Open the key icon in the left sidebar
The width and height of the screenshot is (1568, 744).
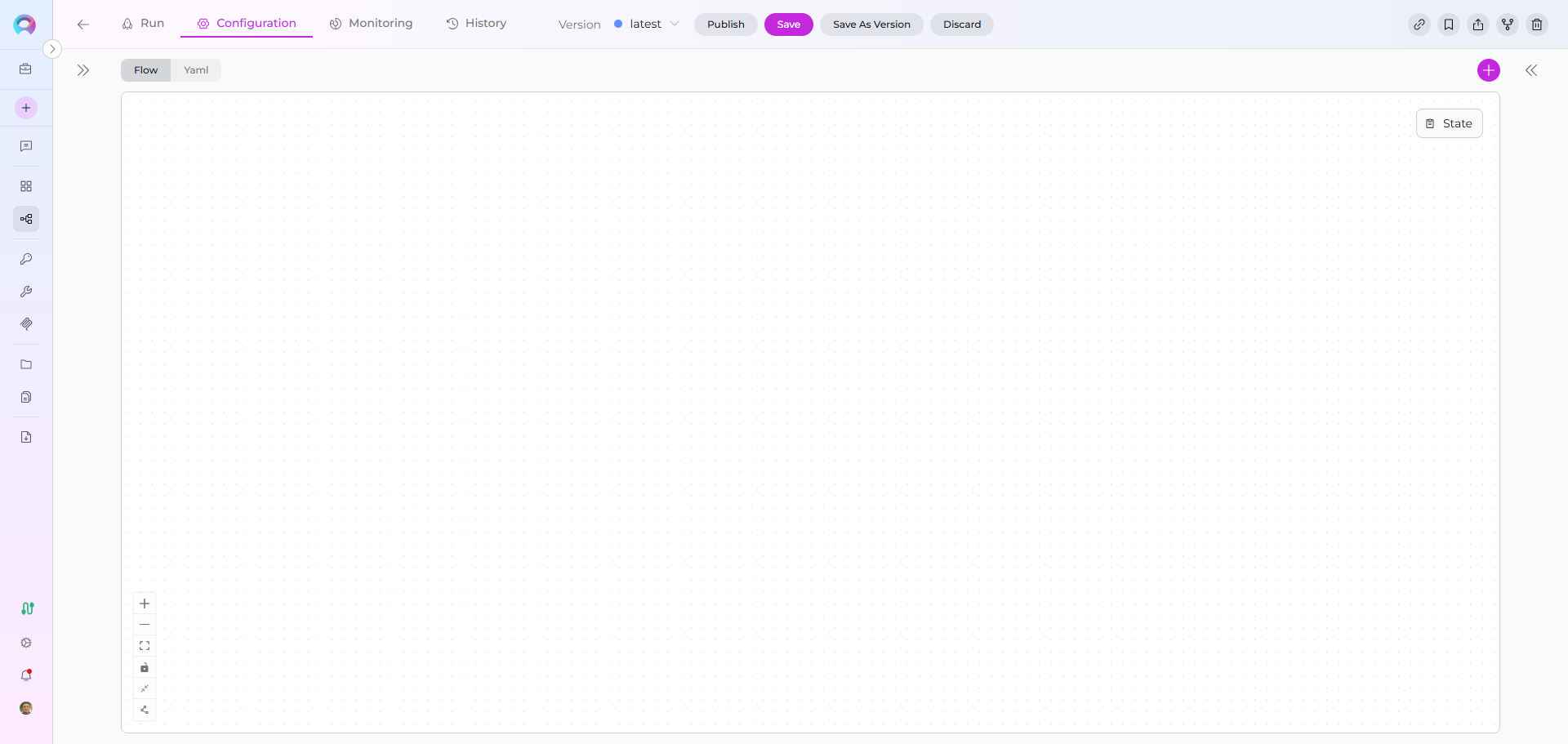coord(26,259)
